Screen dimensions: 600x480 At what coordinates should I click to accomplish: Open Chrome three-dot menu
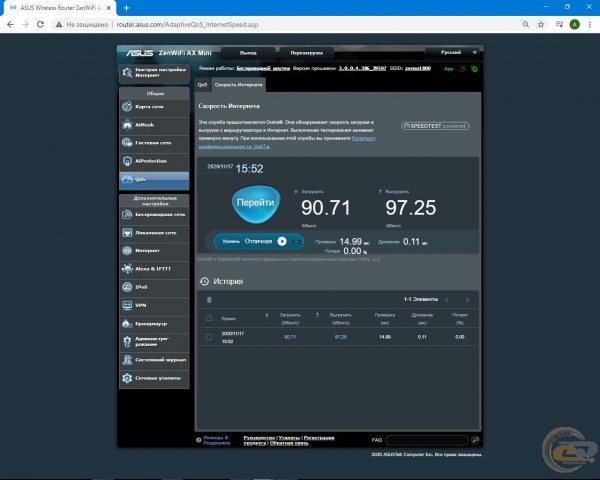click(590, 24)
